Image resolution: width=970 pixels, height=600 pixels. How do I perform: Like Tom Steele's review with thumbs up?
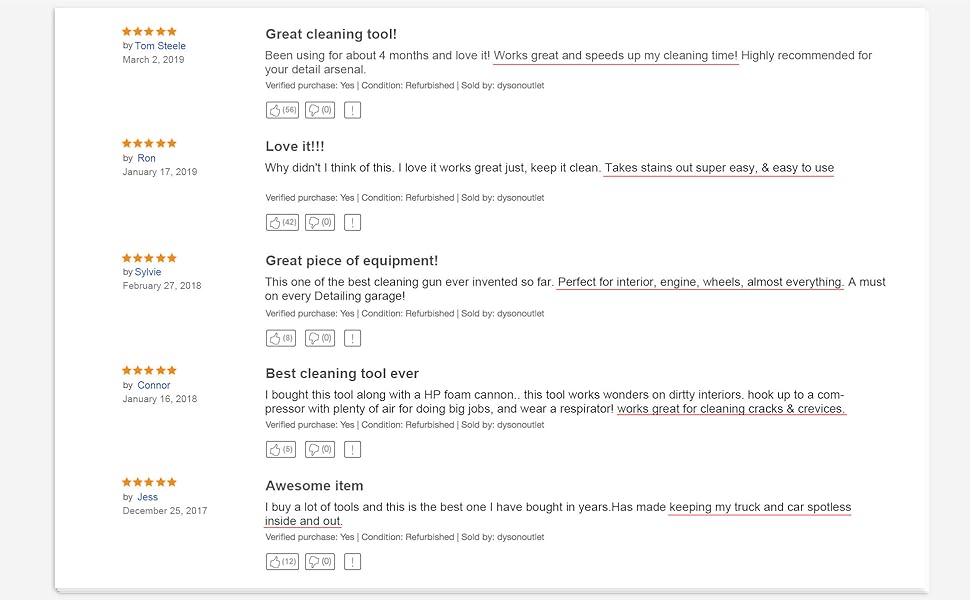[281, 110]
